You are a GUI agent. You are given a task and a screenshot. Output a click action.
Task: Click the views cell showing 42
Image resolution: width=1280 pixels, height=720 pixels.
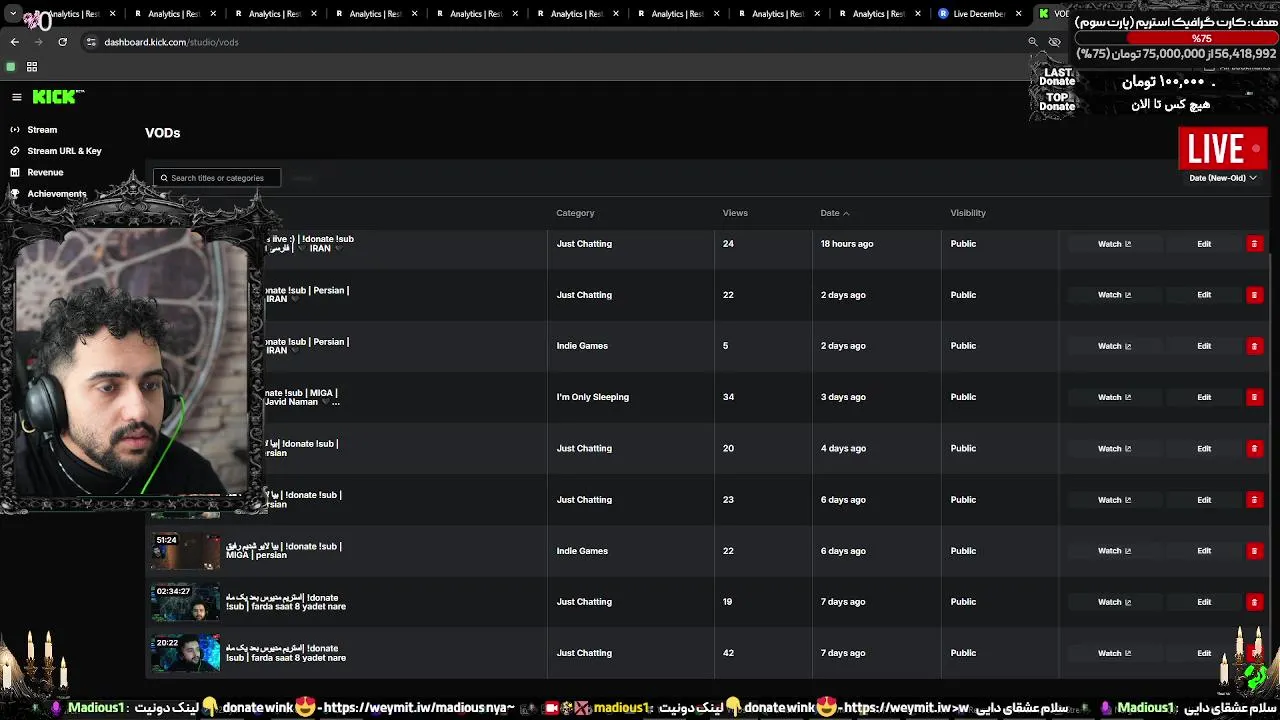click(x=728, y=653)
